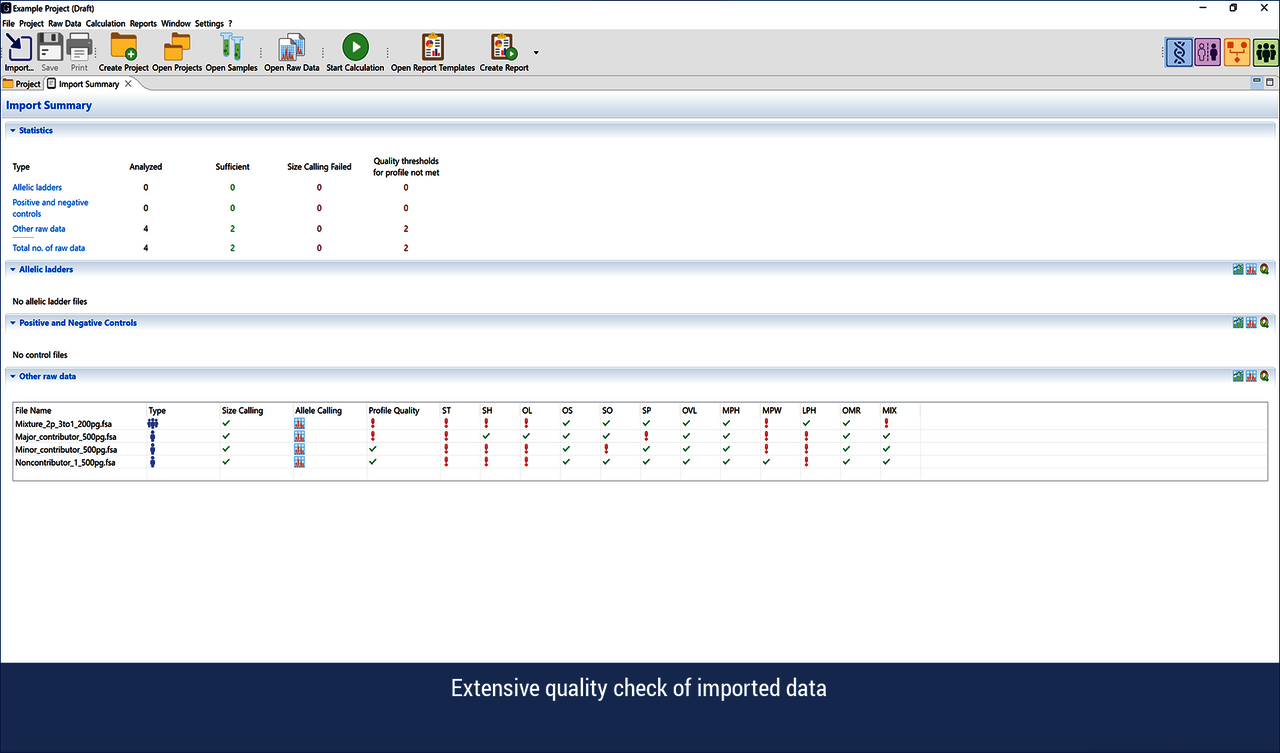Open Samples using test tube icon

point(232,47)
